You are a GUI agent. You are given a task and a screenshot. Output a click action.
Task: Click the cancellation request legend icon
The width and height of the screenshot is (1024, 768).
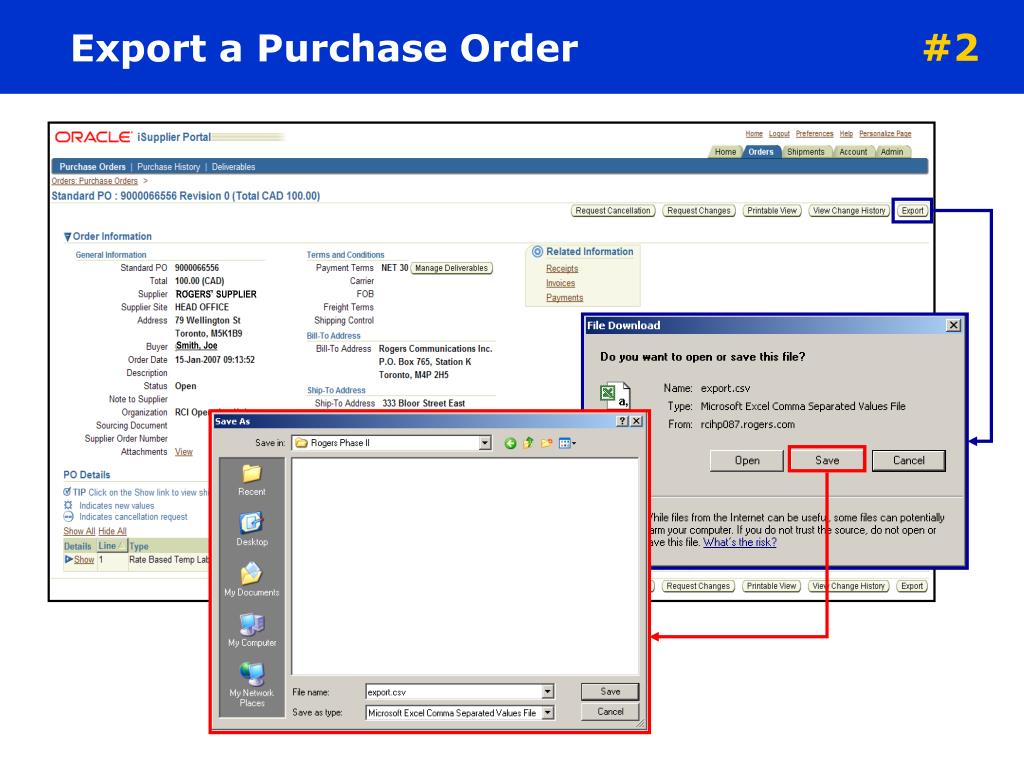(68, 516)
